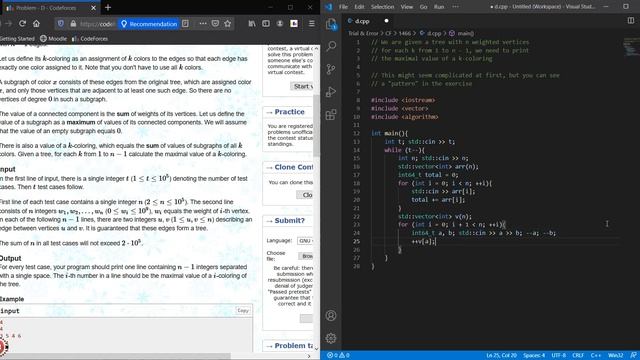Bookmark this page with the star icon
Screen dimensions: 640x360
(x=228, y=24)
